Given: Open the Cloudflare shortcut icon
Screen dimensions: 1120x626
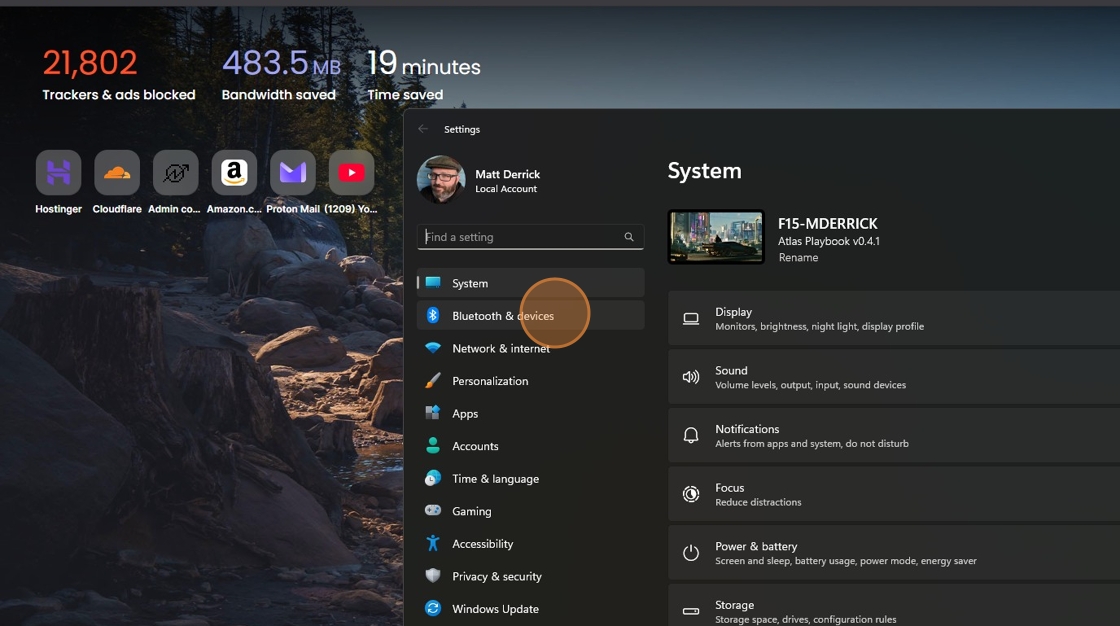Looking at the screenshot, I should pyautogui.click(x=117, y=173).
